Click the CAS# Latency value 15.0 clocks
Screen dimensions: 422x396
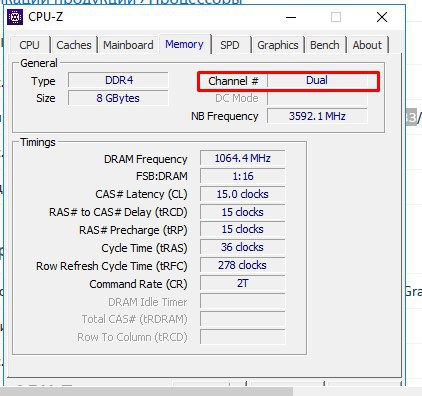242,194
